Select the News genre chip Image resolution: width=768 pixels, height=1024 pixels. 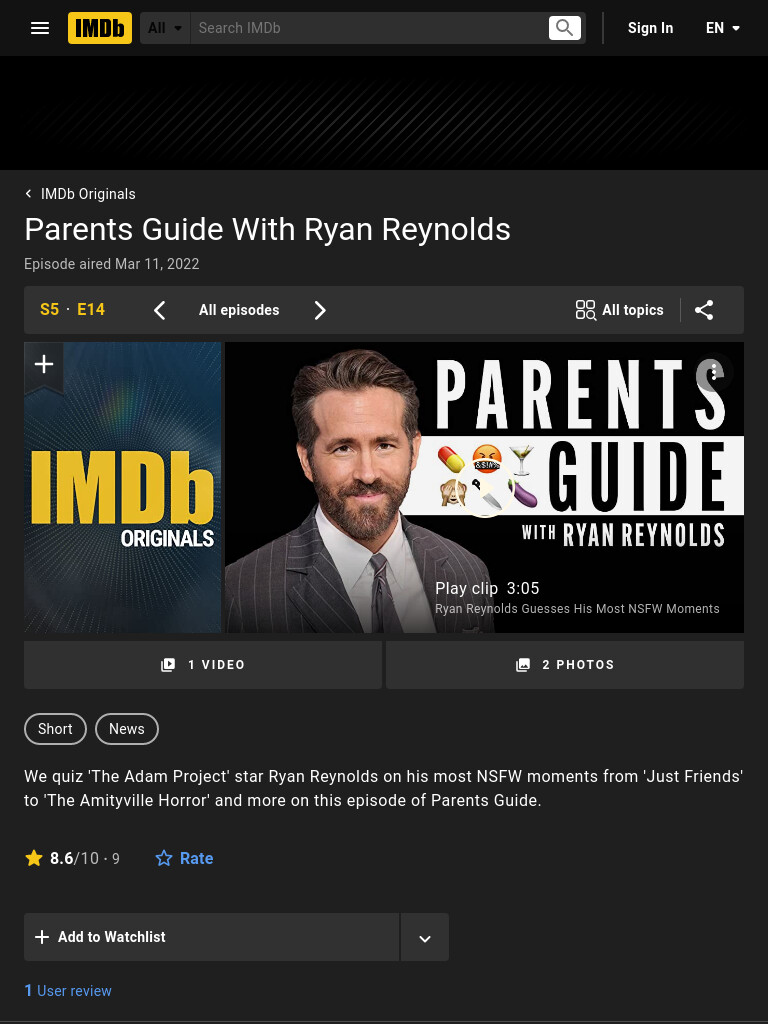(127, 729)
